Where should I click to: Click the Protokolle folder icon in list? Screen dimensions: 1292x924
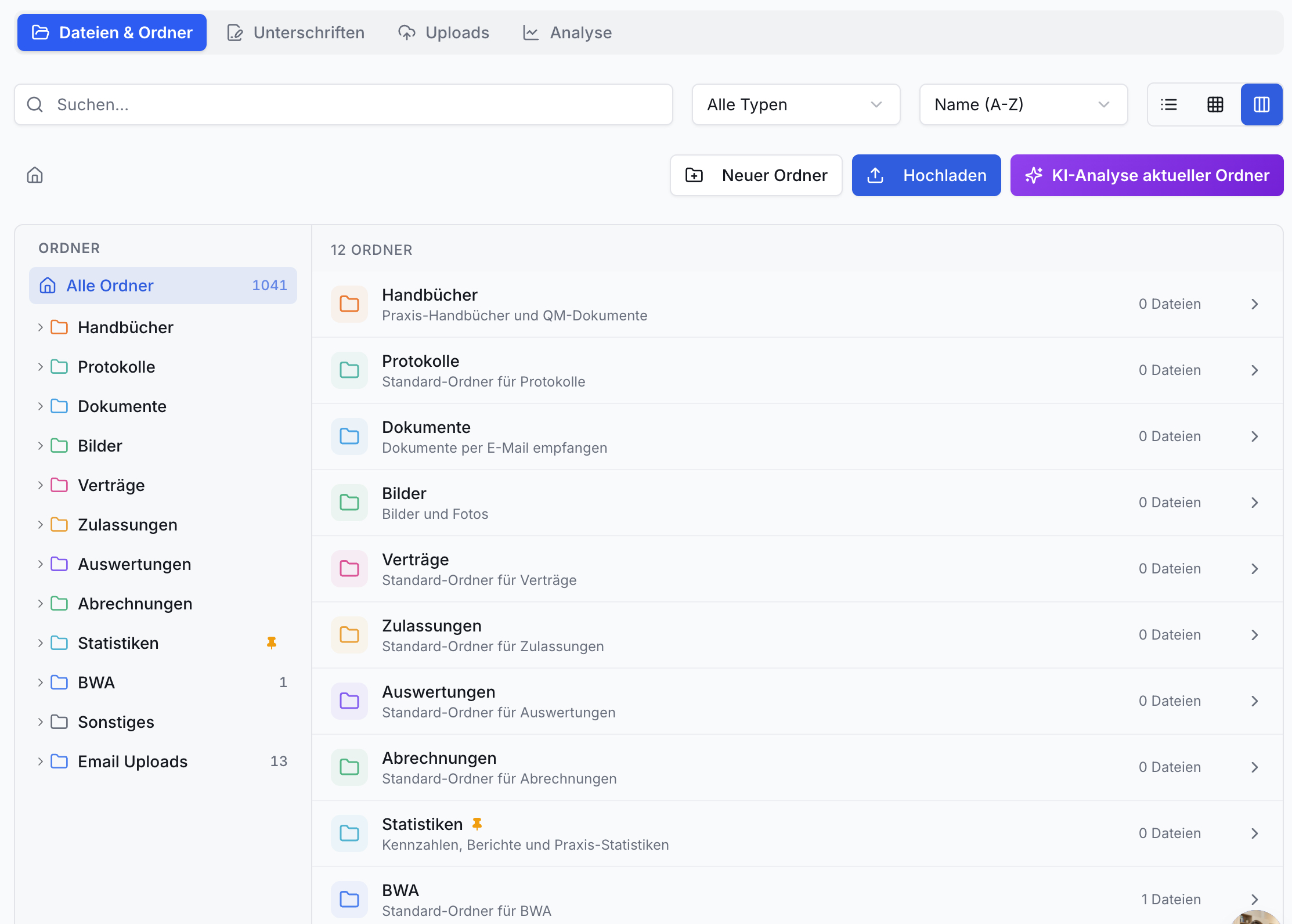pos(349,370)
